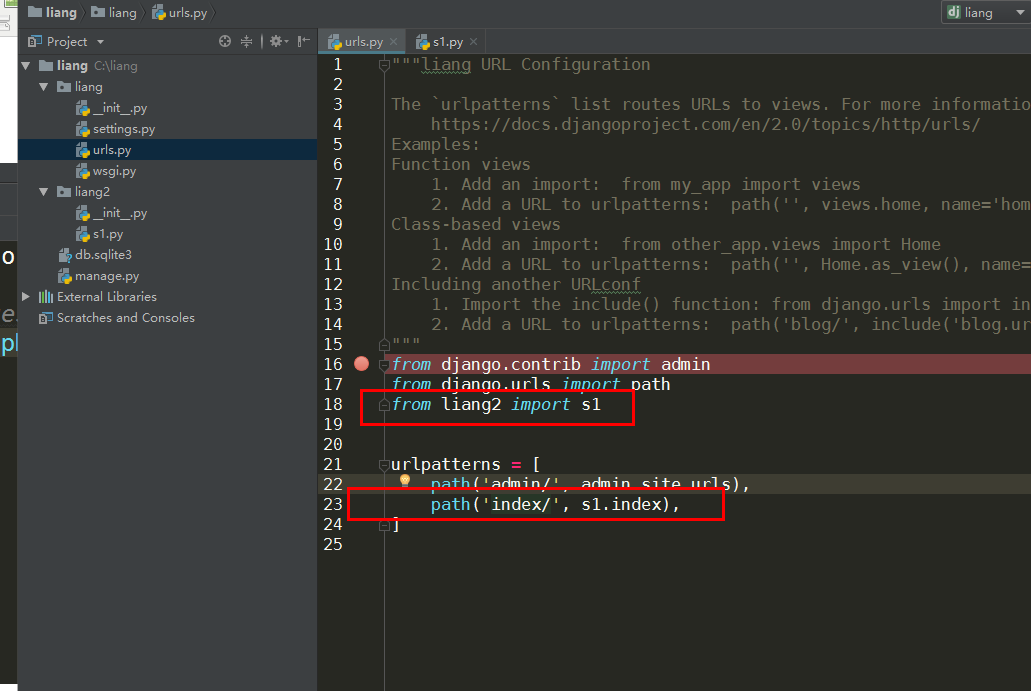Click the second liang breadcrumb folder

[114, 12]
